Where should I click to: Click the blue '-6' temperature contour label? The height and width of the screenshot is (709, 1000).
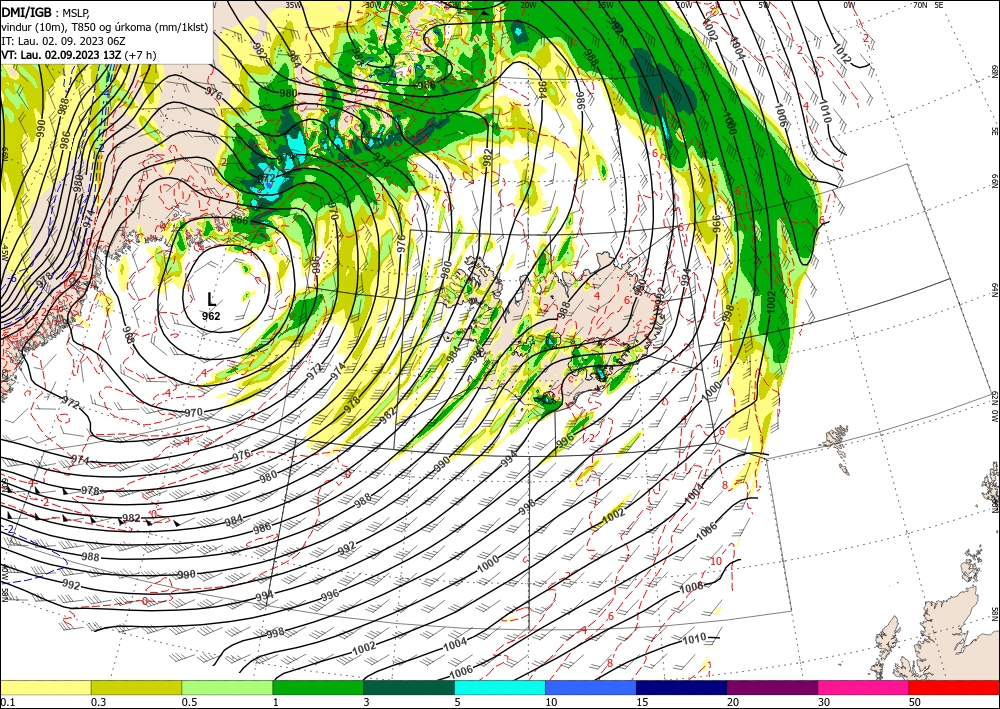pos(12,279)
